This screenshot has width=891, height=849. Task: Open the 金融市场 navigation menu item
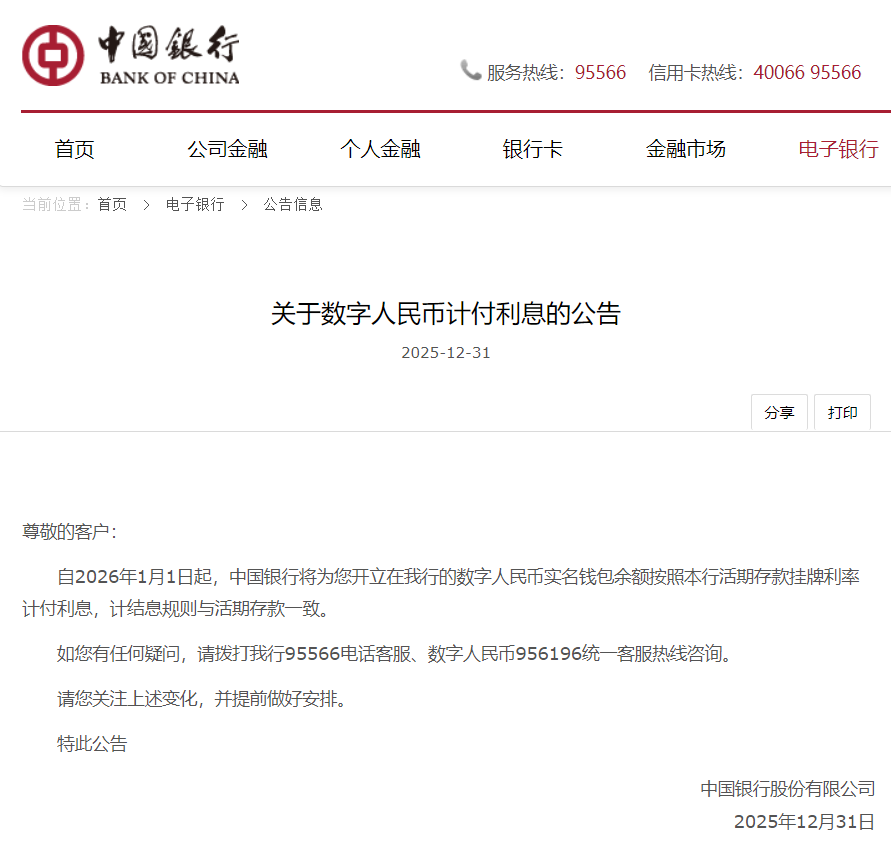[x=686, y=149]
